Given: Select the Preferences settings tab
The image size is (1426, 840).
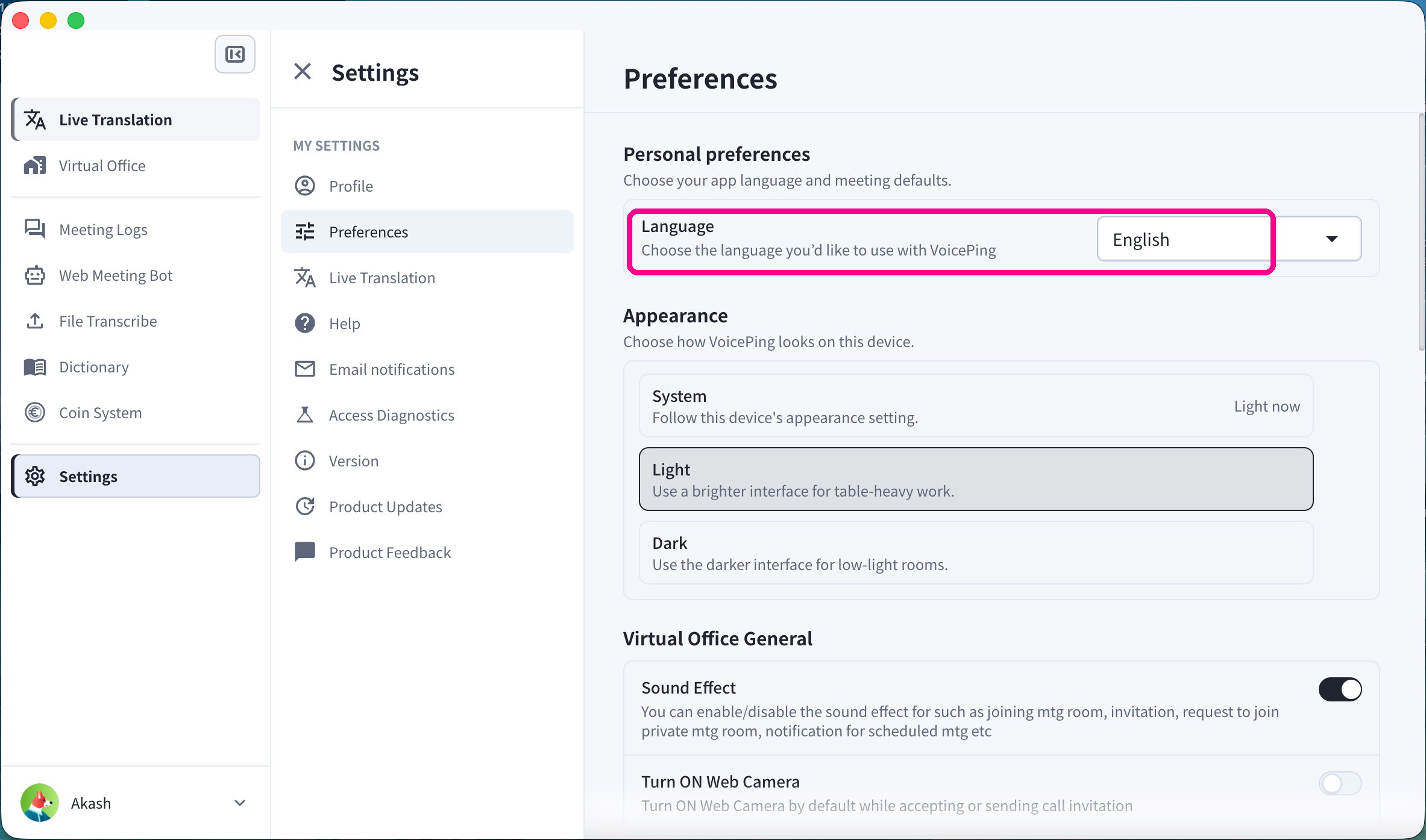Looking at the screenshot, I should [427, 232].
